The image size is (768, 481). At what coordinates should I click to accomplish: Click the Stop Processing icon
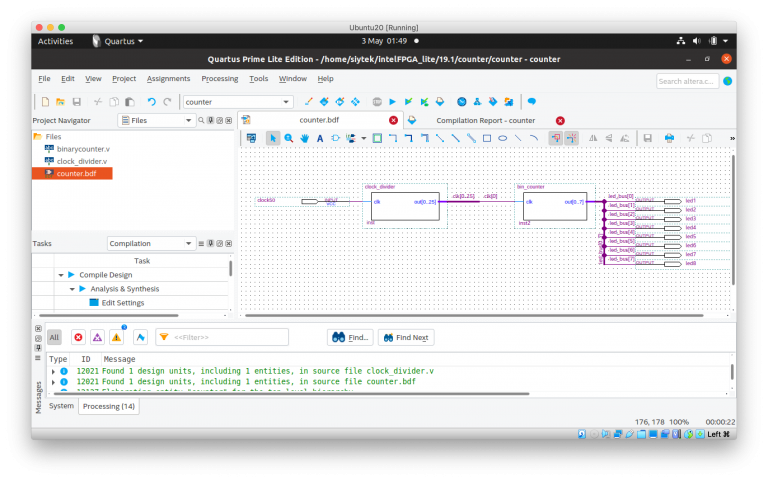pyautogui.click(x=376, y=101)
